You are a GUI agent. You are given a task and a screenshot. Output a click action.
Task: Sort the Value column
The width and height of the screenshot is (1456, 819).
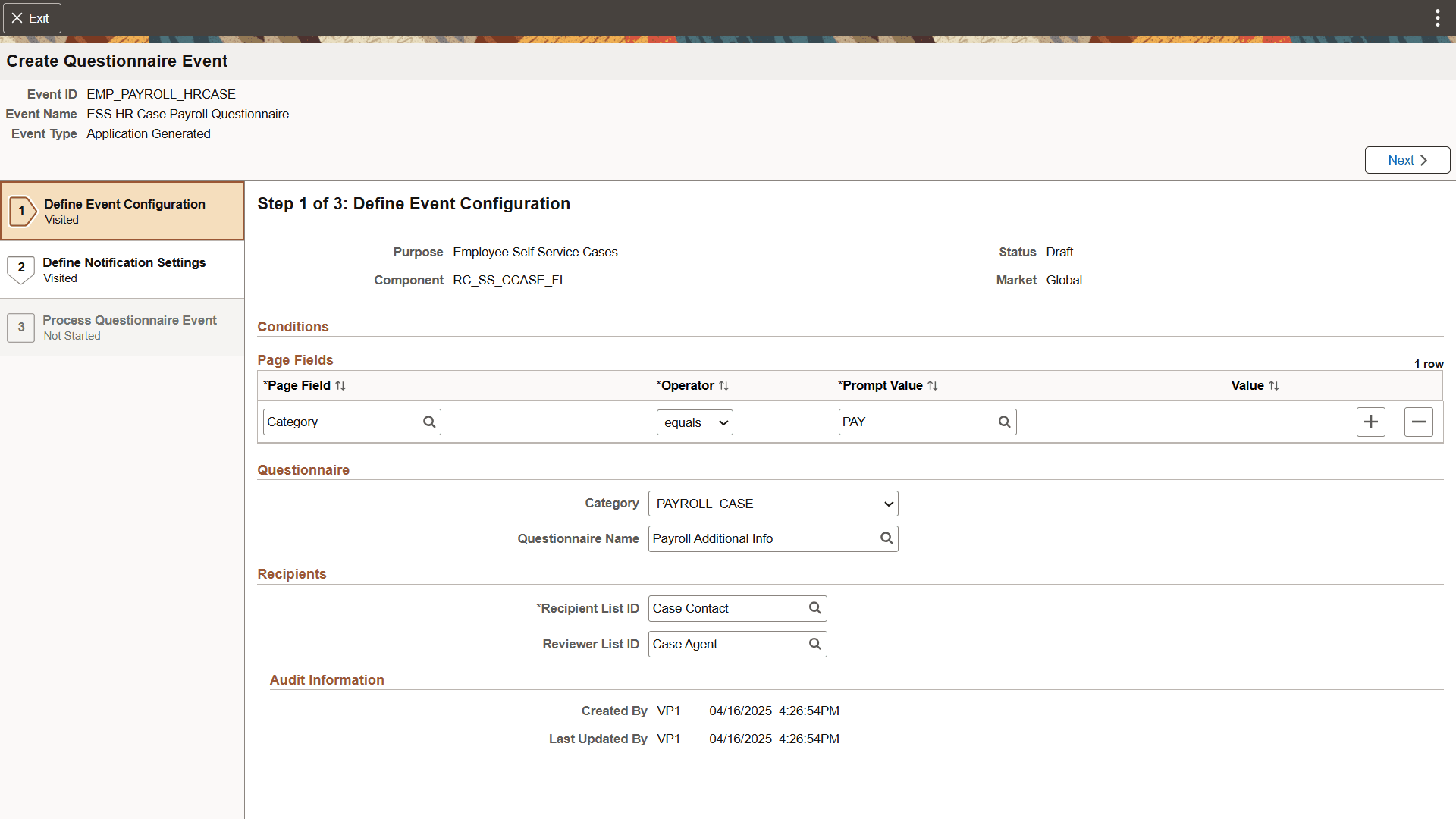[1274, 385]
